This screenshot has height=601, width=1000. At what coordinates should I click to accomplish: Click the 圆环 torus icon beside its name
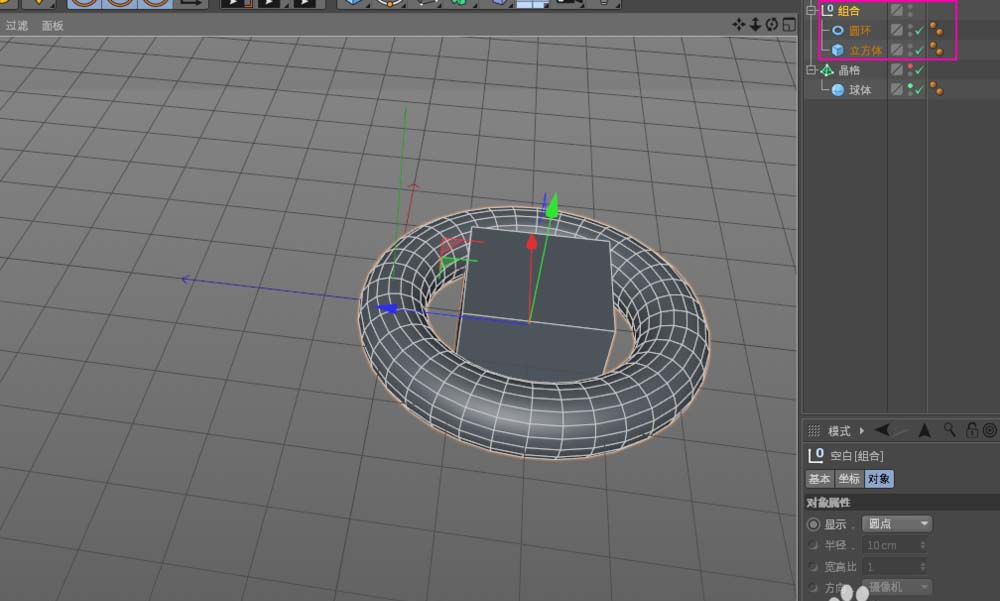838,30
